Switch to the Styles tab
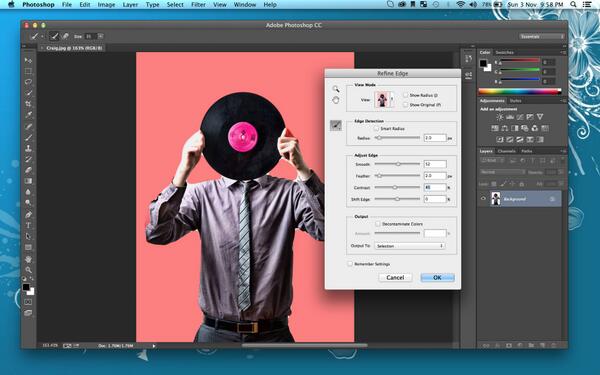600x375 pixels. pyautogui.click(x=515, y=101)
